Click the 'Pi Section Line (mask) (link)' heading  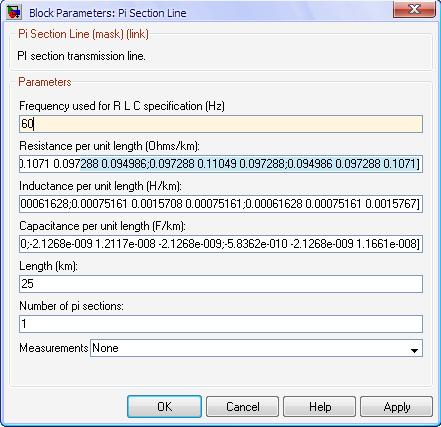tap(83, 34)
